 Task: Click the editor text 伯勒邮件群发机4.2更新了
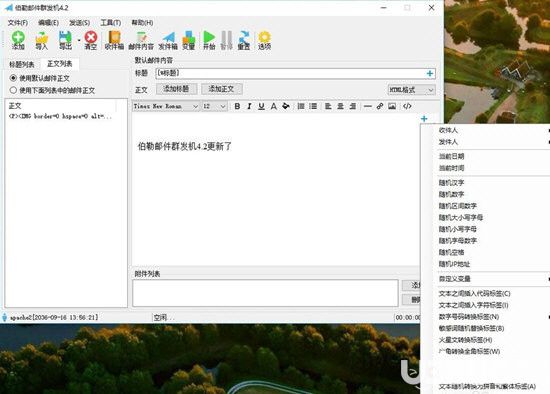coord(185,146)
